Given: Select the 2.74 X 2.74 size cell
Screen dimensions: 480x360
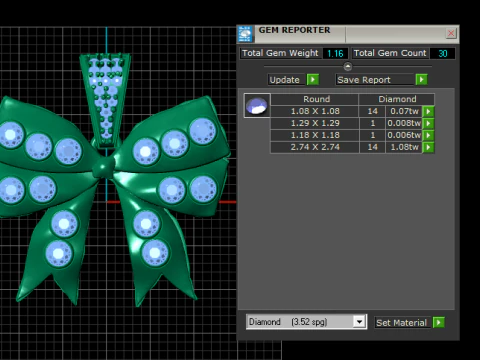Looking at the screenshot, I should tap(315, 147).
